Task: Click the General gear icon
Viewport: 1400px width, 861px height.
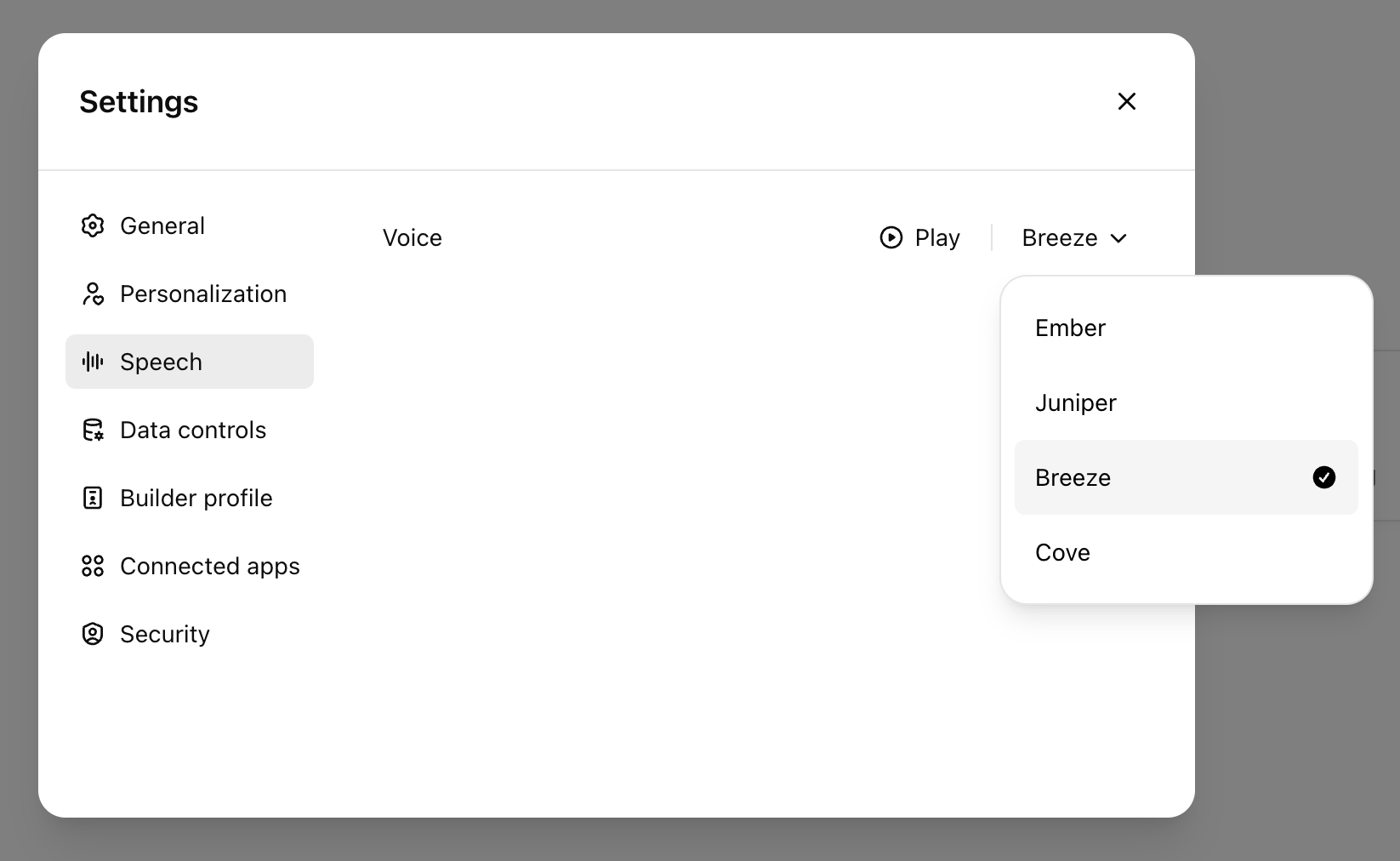Action: (x=93, y=225)
